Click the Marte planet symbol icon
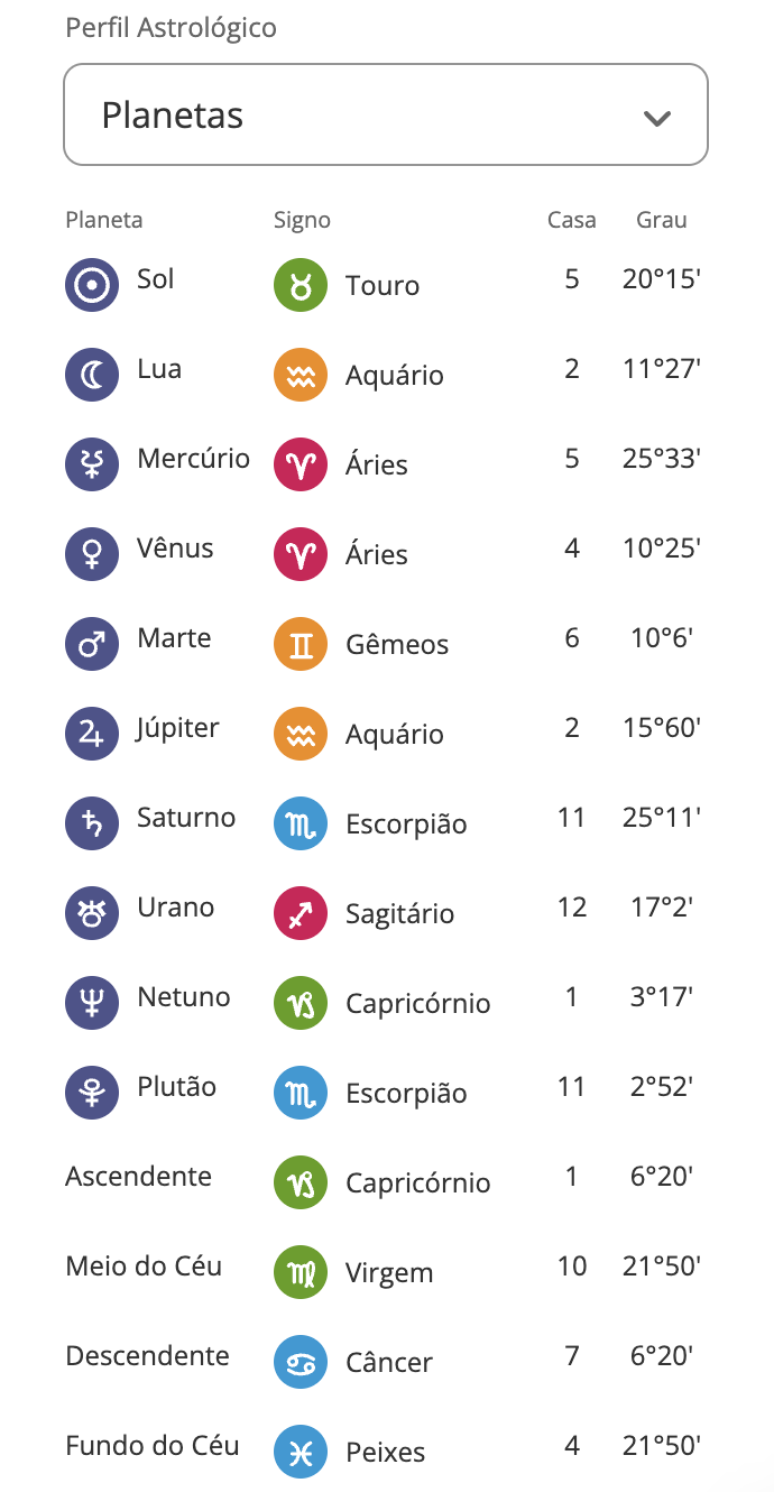 tap(92, 644)
